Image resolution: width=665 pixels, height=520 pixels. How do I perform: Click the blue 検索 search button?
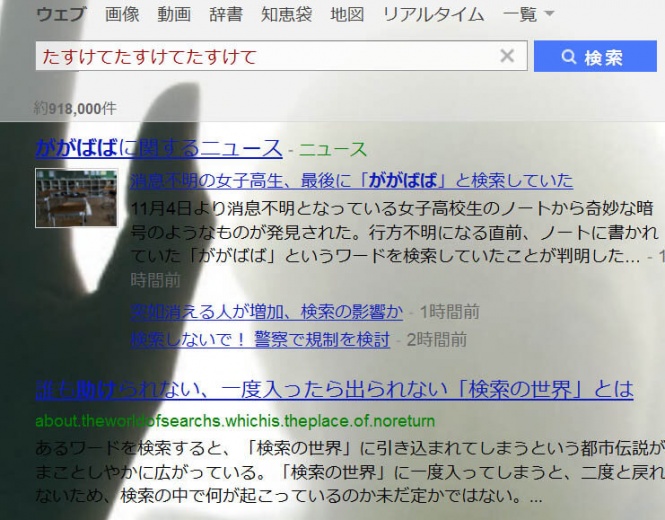coord(595,56)
